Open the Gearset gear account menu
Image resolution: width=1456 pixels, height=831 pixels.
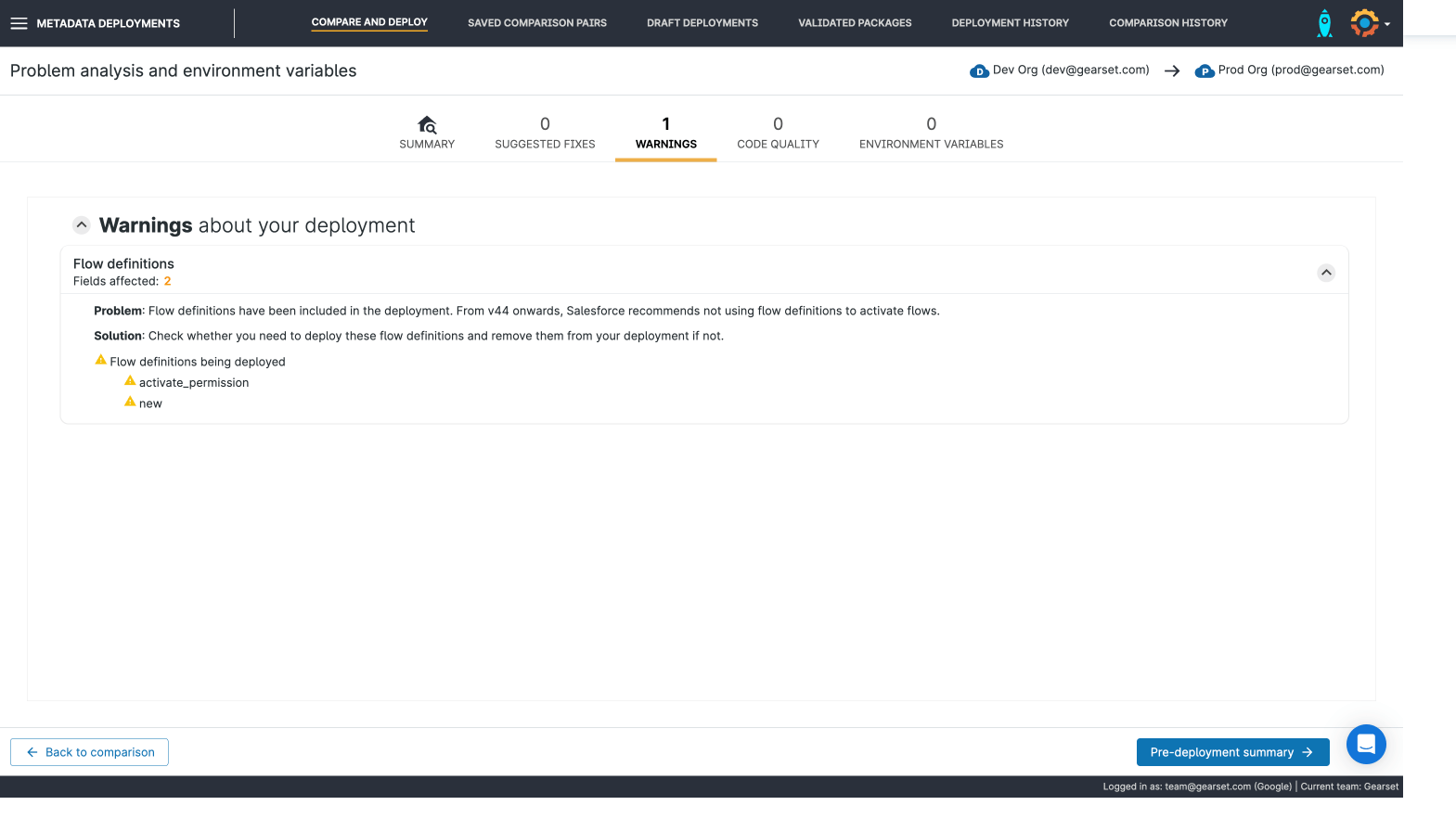pos(1363,23)
